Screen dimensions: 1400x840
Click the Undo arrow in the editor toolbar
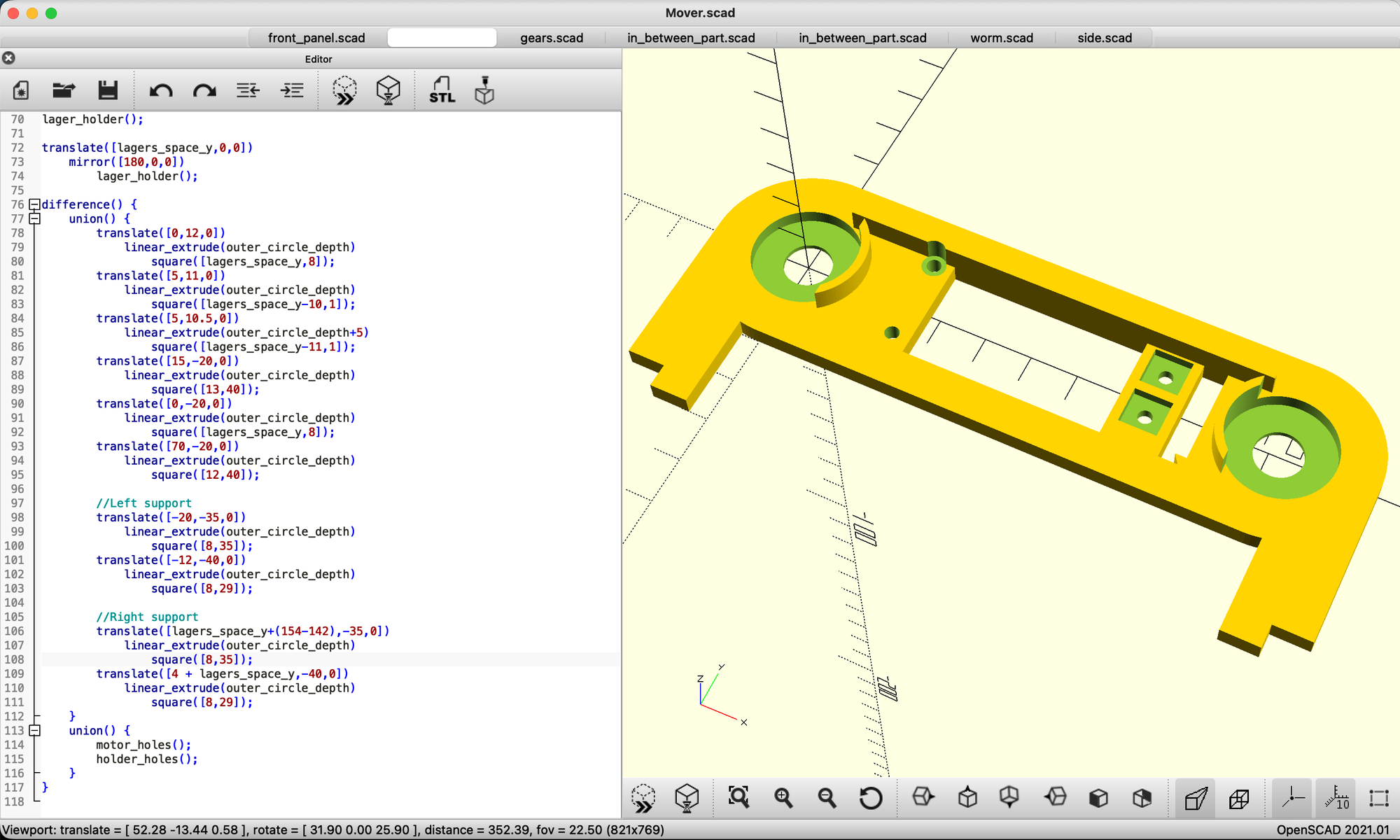161,90
